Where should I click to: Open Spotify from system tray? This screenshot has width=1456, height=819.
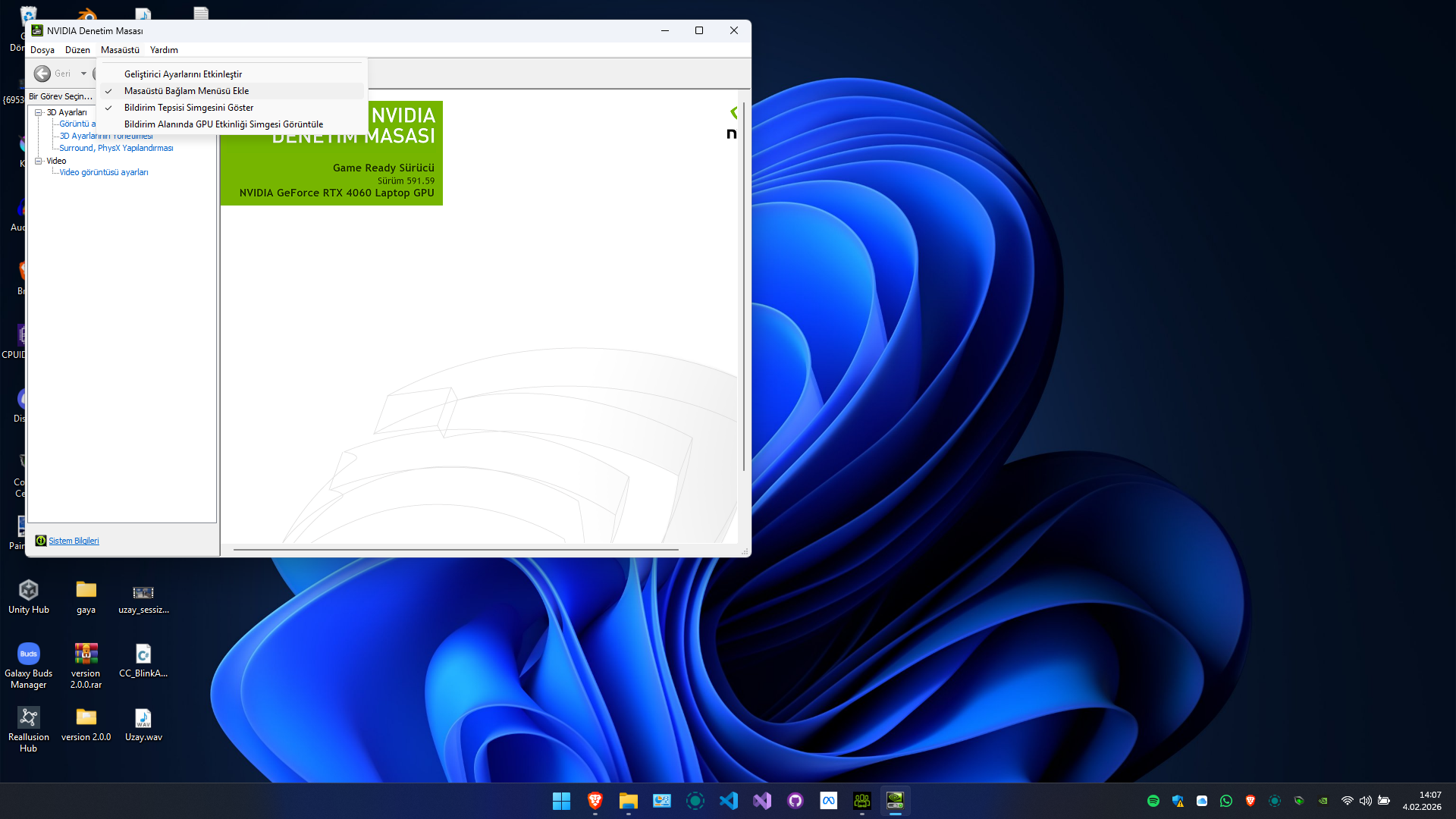click(1153, 801)
